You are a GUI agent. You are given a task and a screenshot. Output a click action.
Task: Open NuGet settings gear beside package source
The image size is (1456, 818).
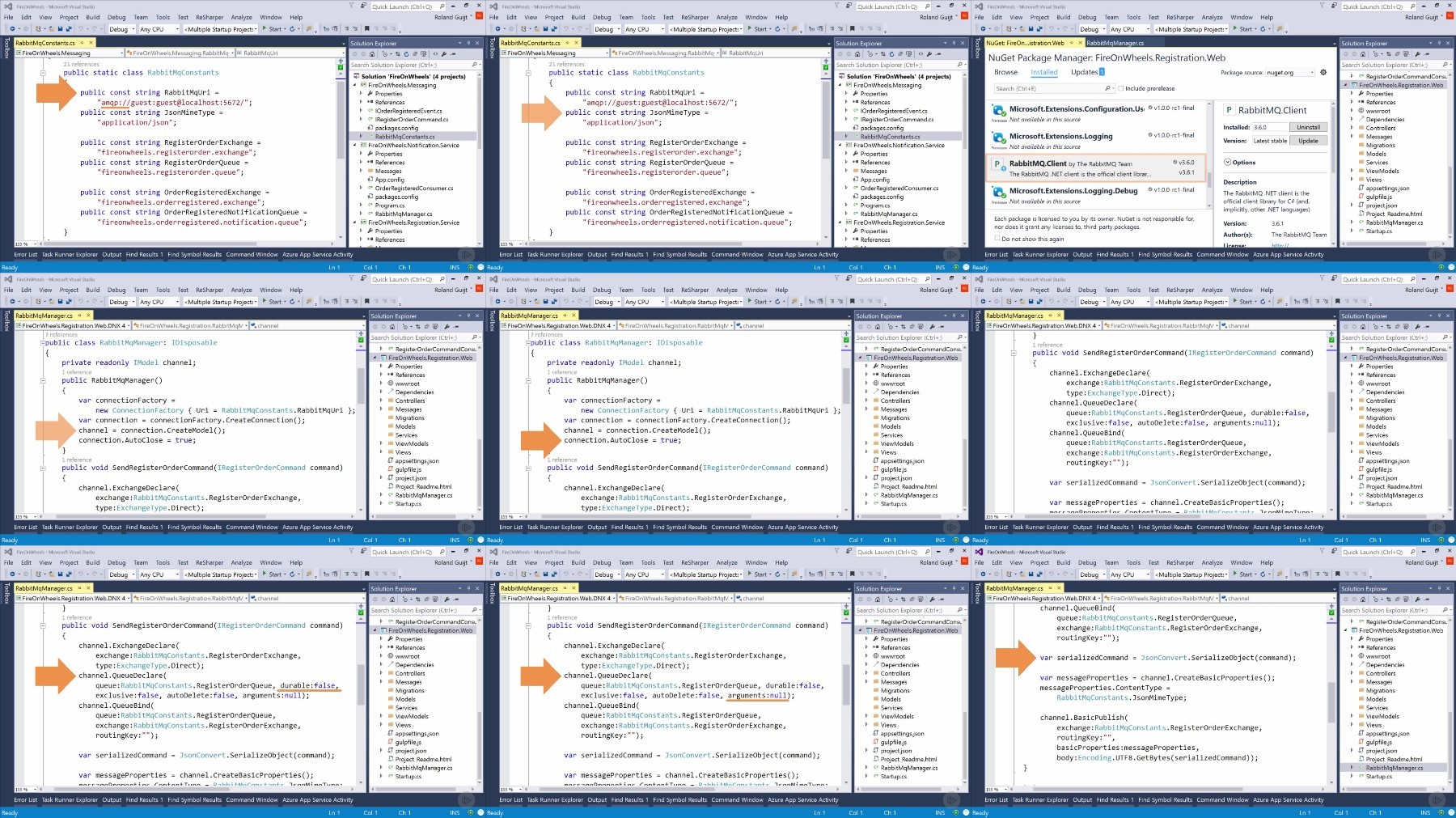1323,72
